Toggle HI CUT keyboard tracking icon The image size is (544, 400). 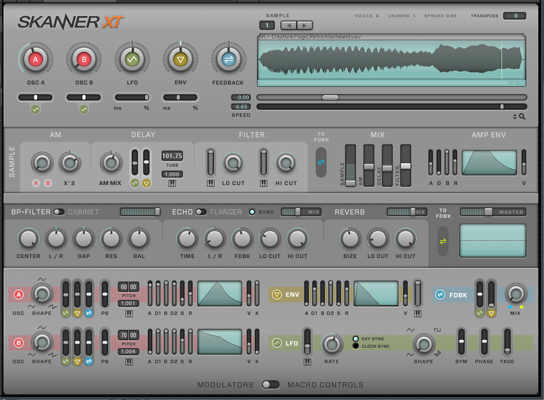tap(264, 183)
